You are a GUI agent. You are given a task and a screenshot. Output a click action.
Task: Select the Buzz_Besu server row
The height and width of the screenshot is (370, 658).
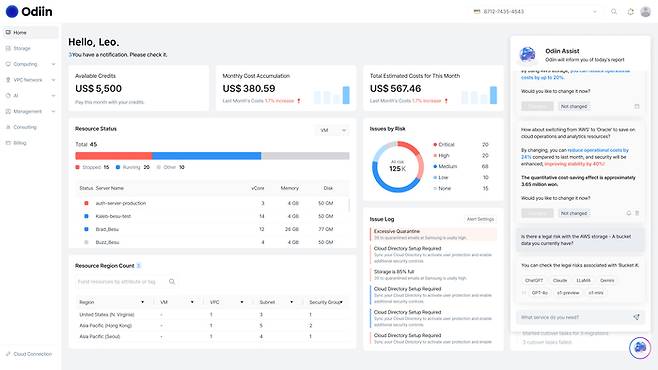click(212, 242)
